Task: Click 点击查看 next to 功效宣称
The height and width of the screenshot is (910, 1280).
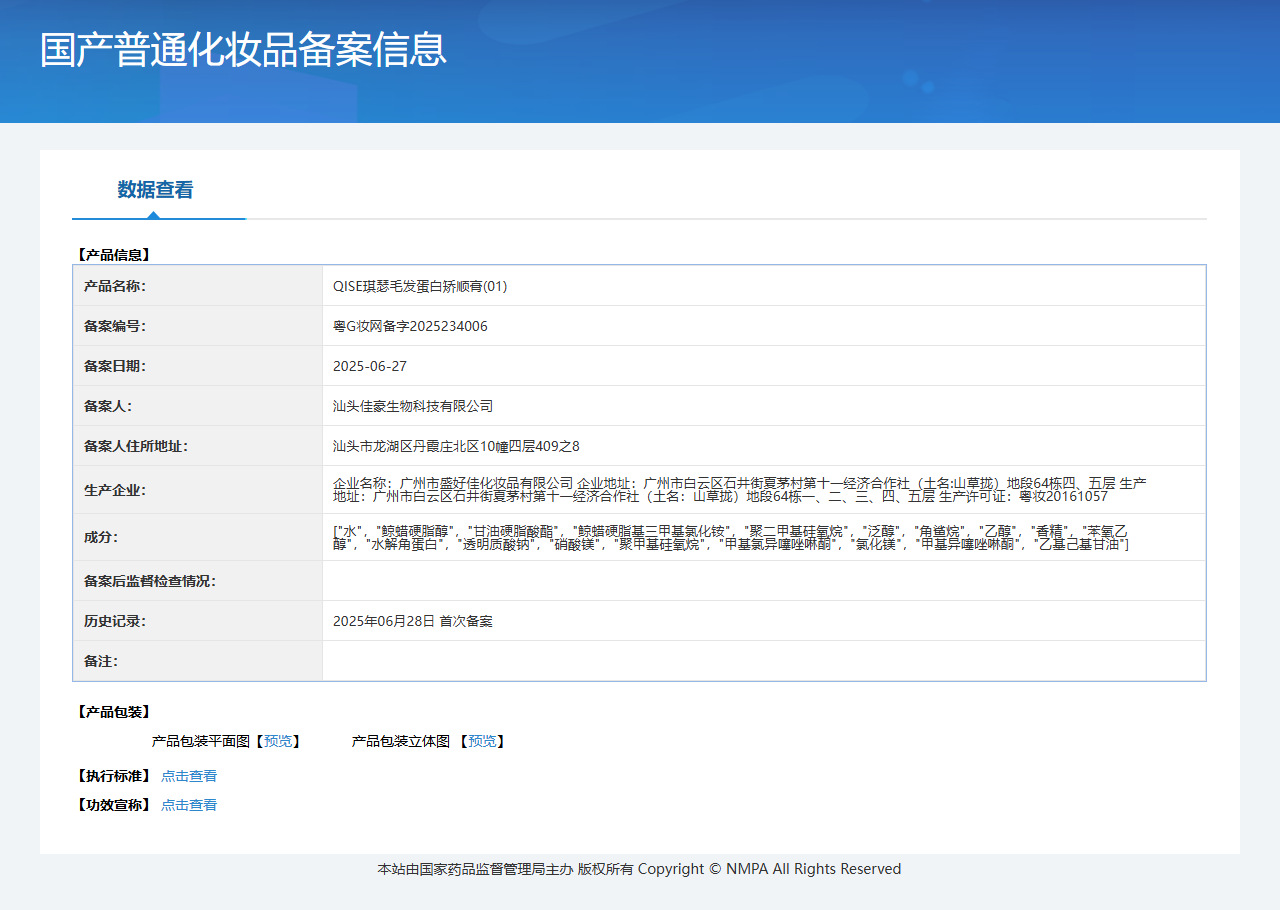Action: pos(189,804)
